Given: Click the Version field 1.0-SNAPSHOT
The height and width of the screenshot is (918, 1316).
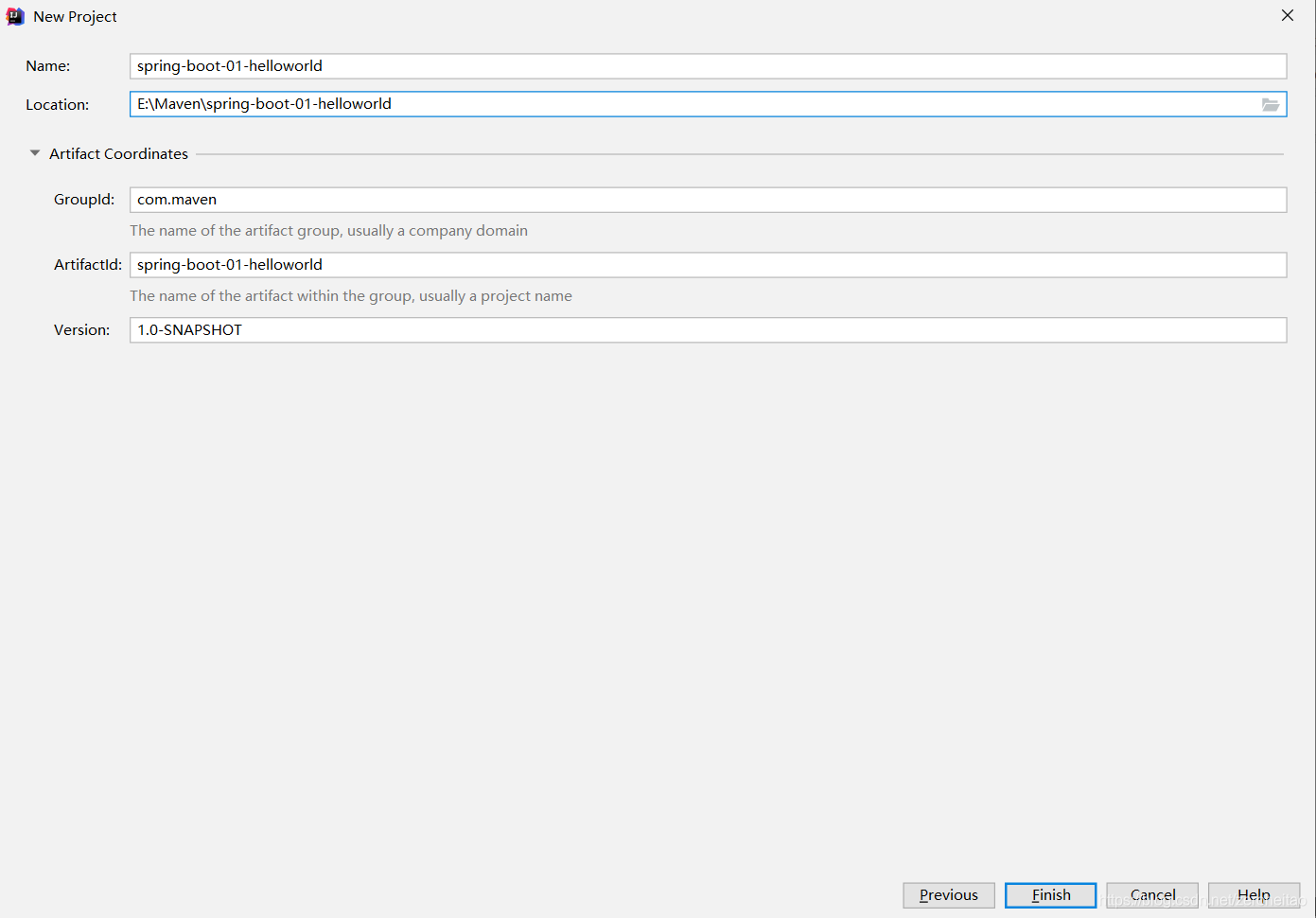Looking at the screenshot, I should click(x=708, y=330).
